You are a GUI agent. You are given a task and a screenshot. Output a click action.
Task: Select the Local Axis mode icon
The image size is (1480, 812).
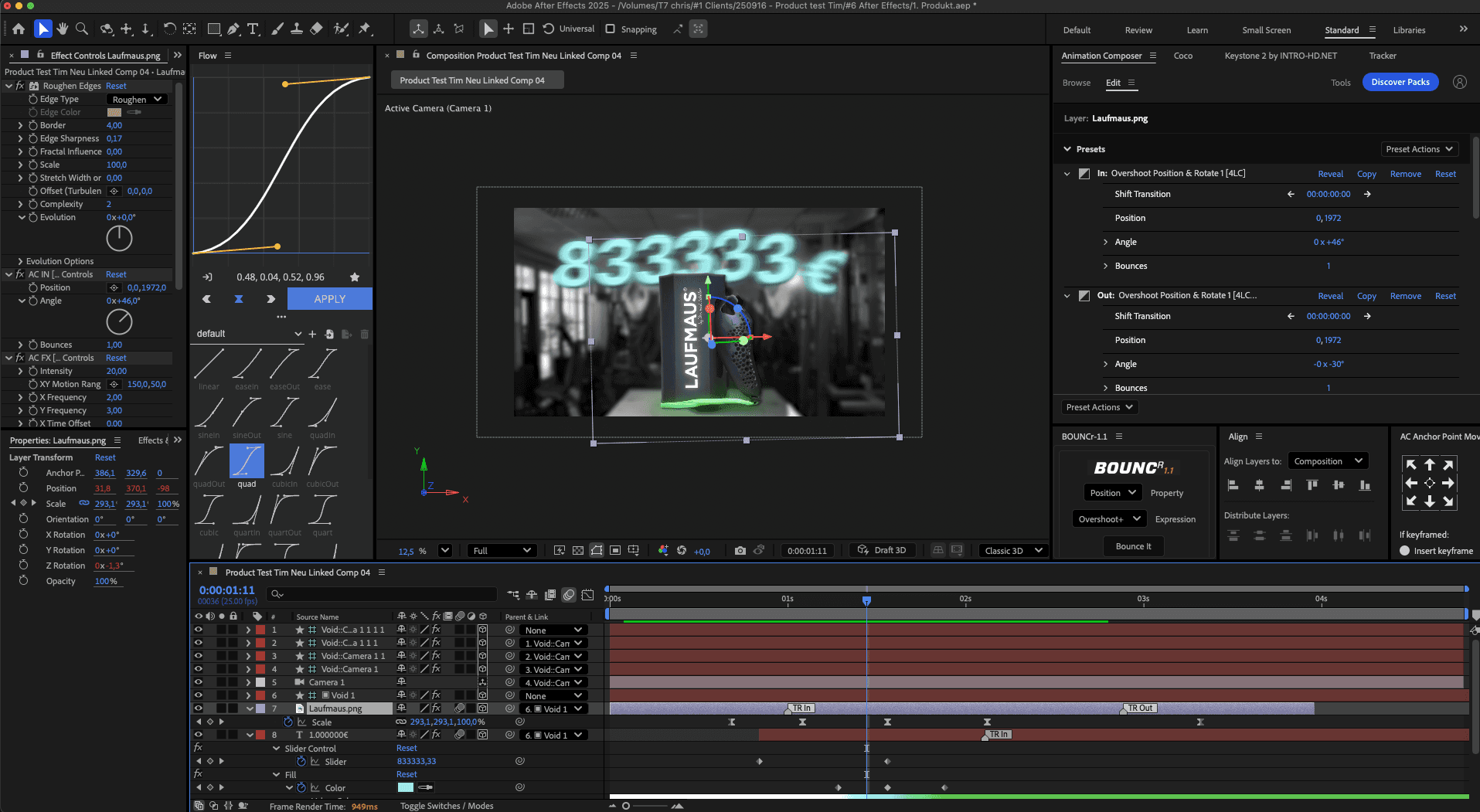(418, 29)
